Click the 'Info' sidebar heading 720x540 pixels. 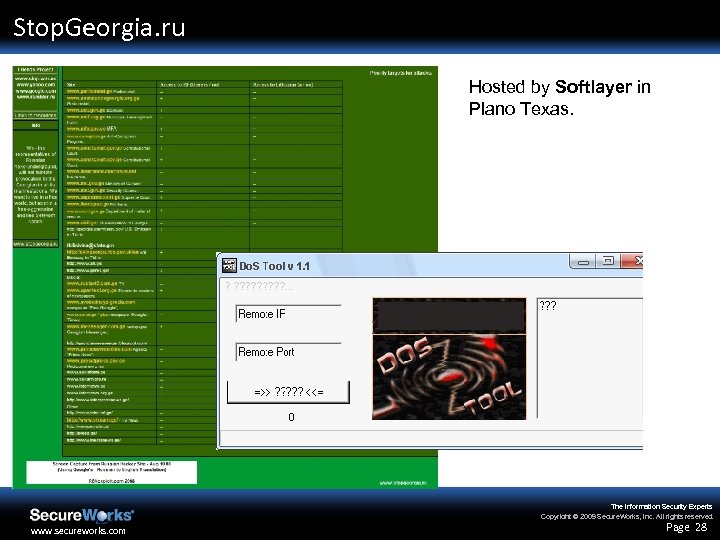[36, 125]
